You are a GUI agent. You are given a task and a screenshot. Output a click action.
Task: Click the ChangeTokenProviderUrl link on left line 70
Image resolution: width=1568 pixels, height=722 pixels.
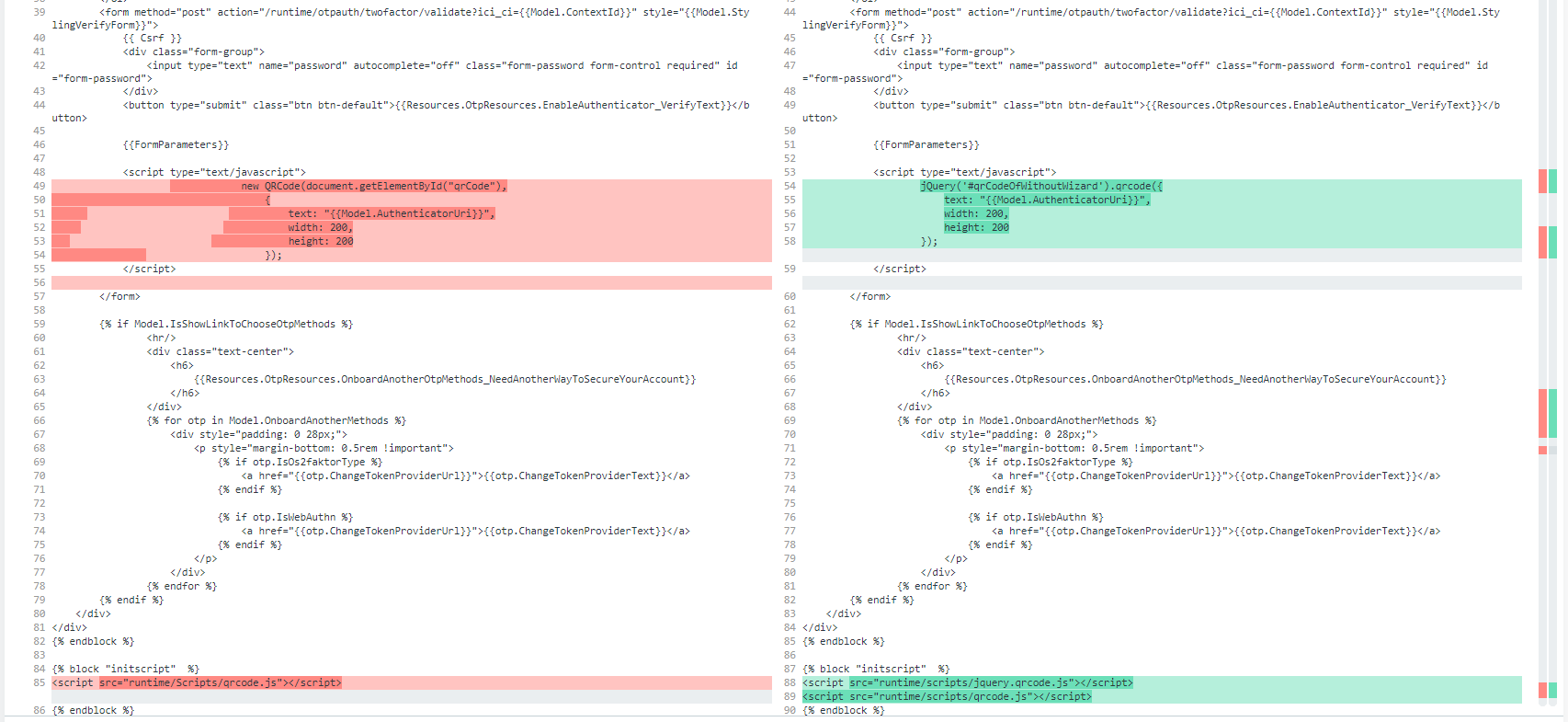[x=465, y=476]
